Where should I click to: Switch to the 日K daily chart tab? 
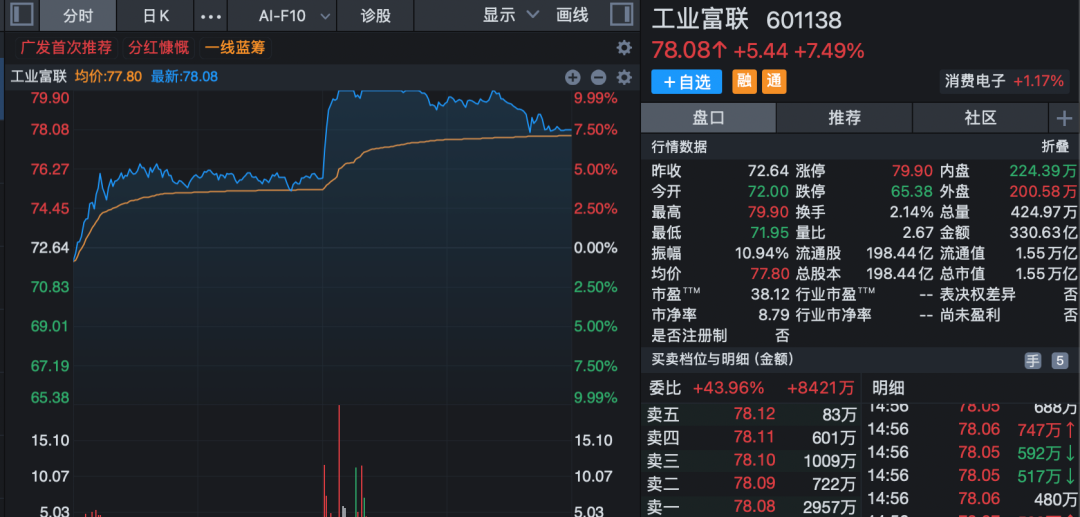(x=156, y=16)
